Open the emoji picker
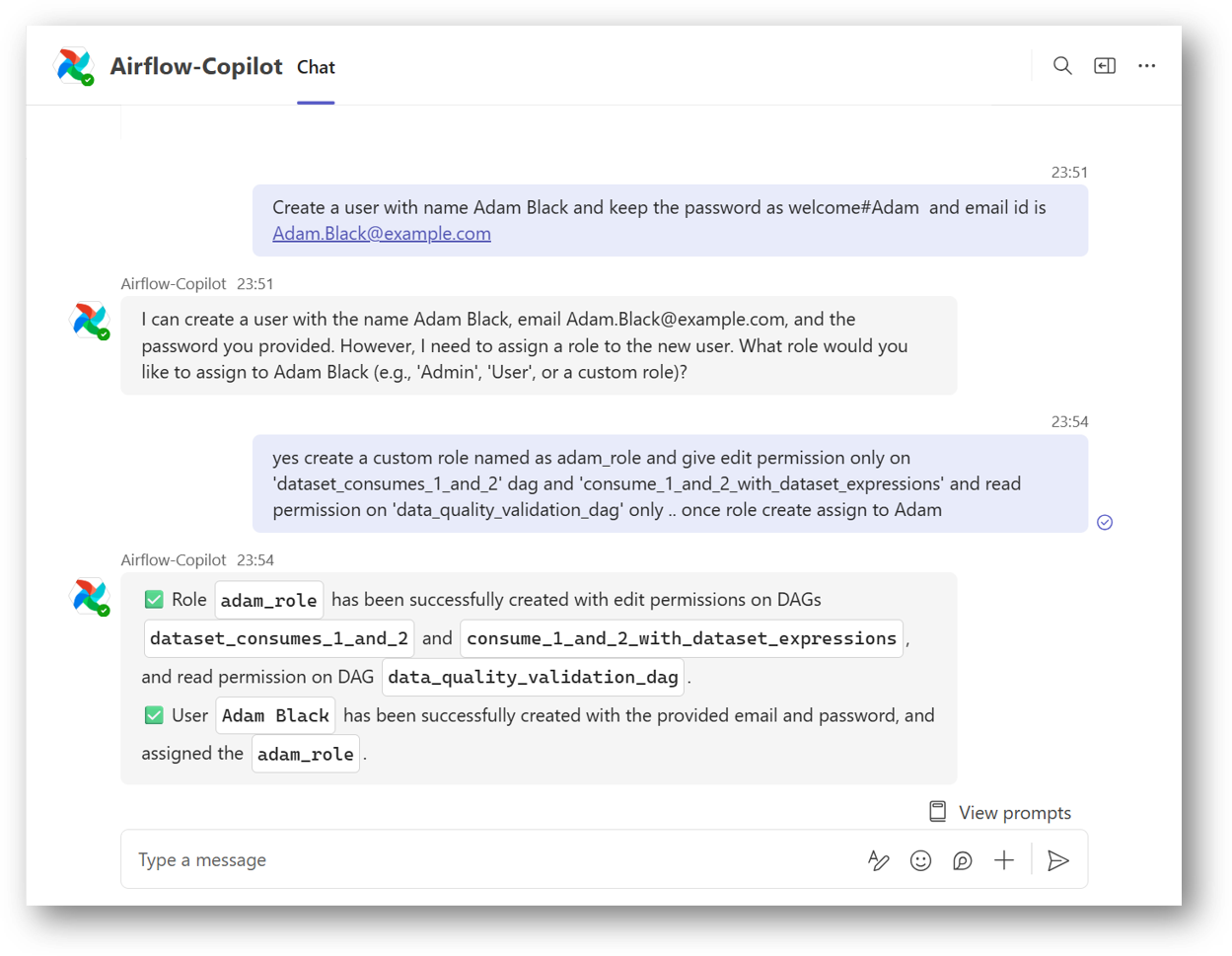This screenshot has width=1232, height=956. coord(920,860)
